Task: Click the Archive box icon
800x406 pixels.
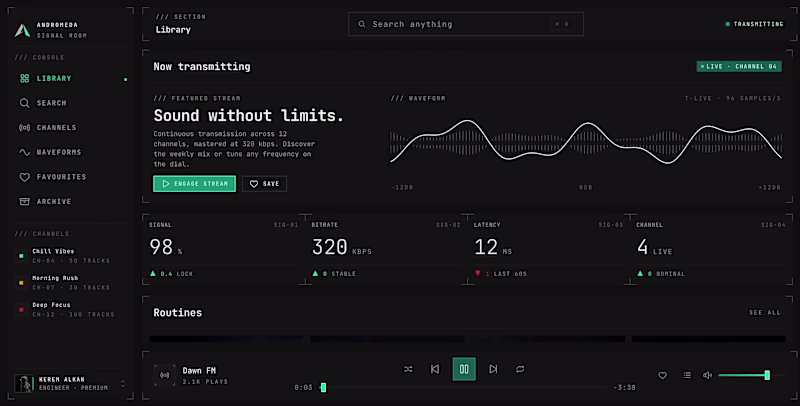Action: [x=24, y=201]
